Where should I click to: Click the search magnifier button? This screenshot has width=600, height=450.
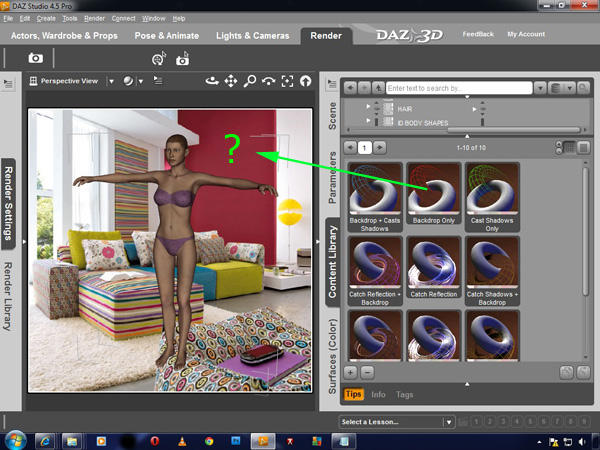584,88
